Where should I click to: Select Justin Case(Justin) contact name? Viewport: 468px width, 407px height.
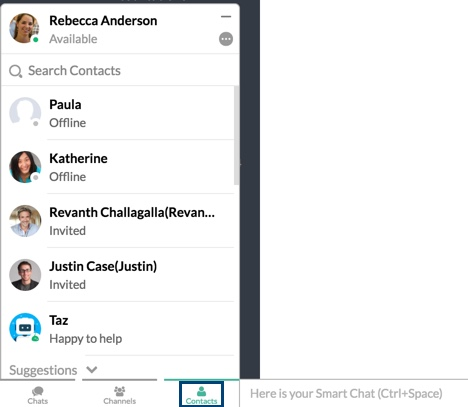click(x=103, y=266)
